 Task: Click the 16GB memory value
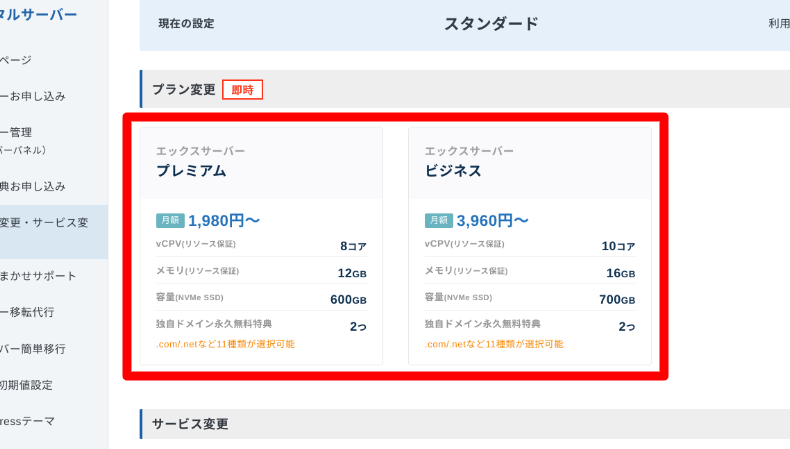[x=621, y=273]
